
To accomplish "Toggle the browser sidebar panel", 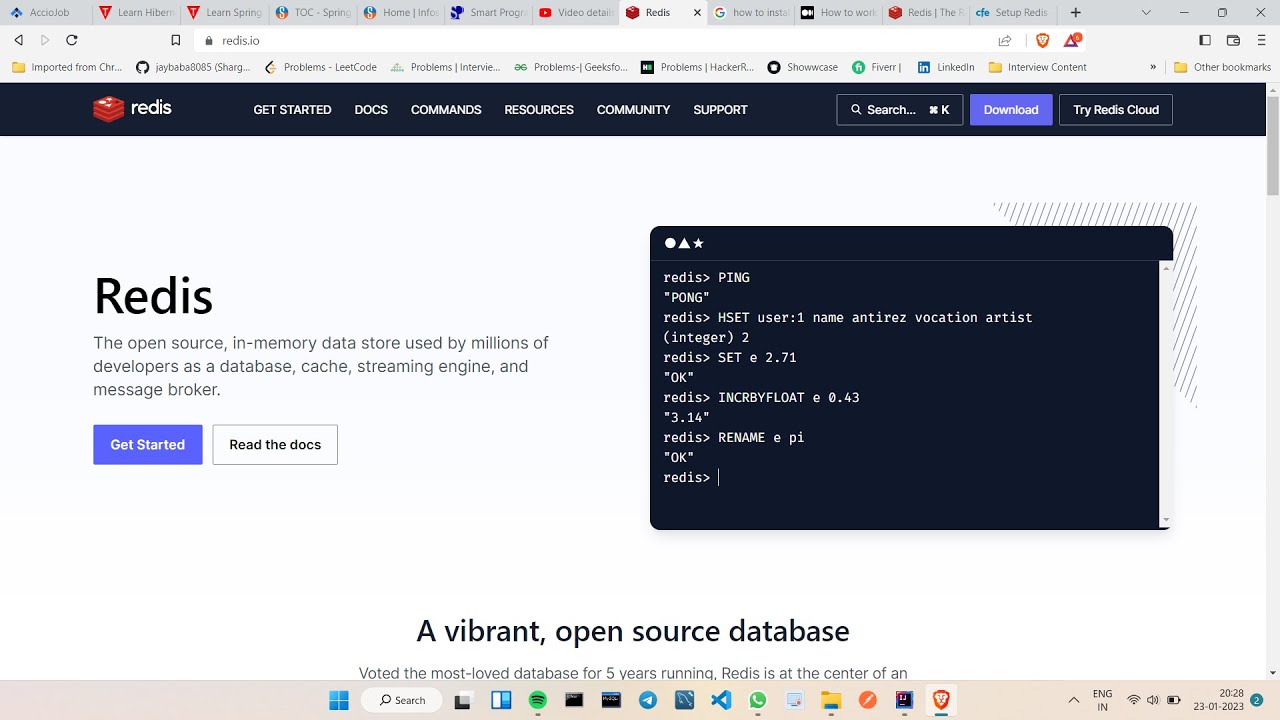I will click(x=1205, y=40).
